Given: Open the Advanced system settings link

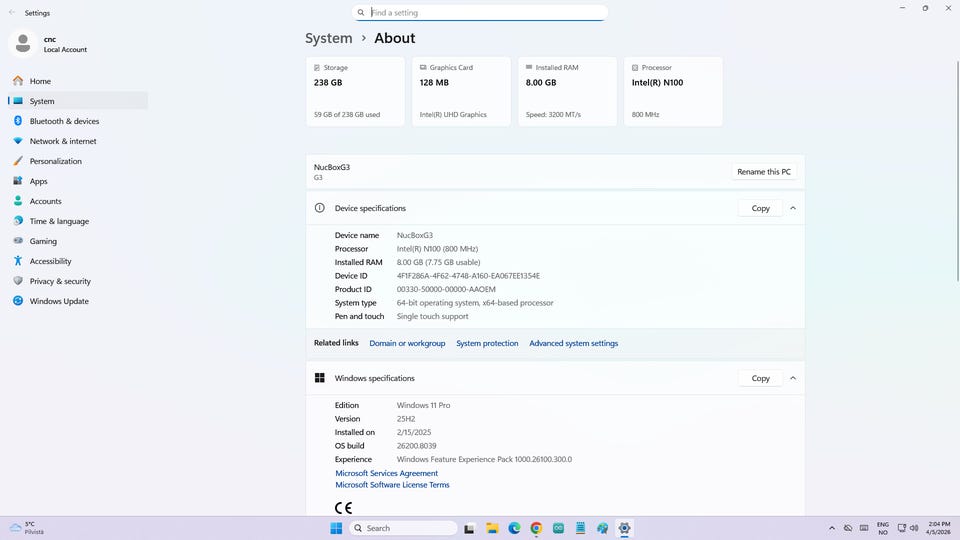Looking at the screenshot, I should click(x=573, y=343).
